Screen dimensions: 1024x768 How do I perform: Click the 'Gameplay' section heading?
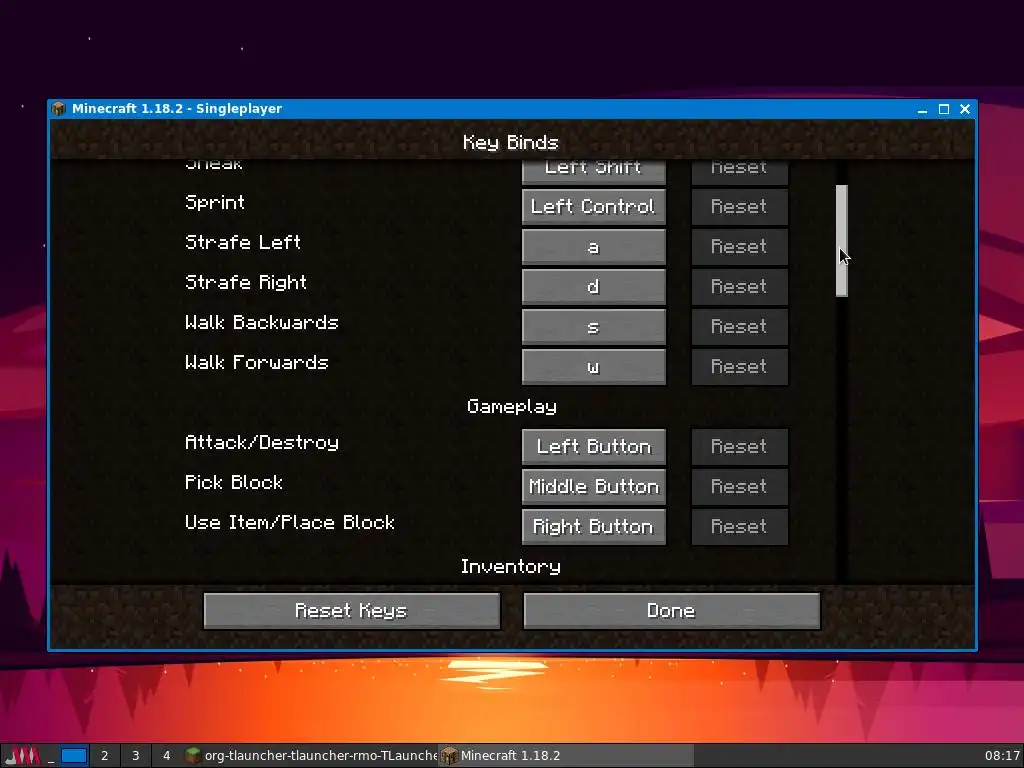(x=512, y=407)
